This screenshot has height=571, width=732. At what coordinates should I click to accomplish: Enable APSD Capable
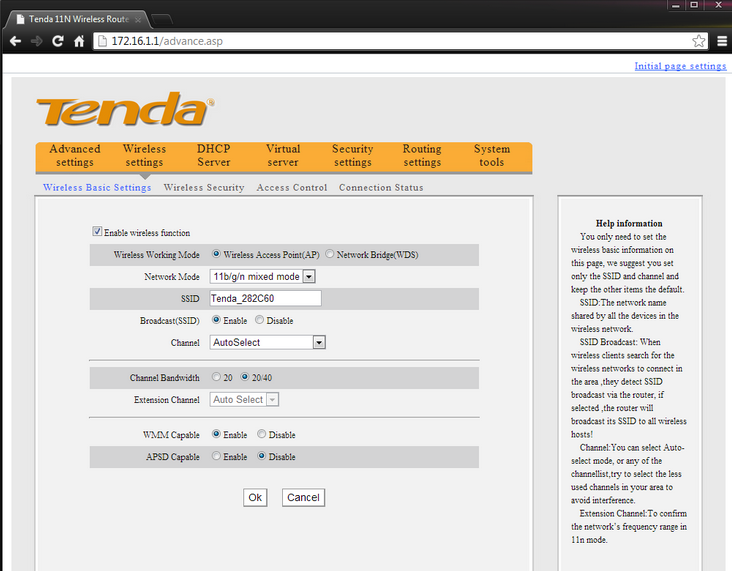tap(216, 456)
